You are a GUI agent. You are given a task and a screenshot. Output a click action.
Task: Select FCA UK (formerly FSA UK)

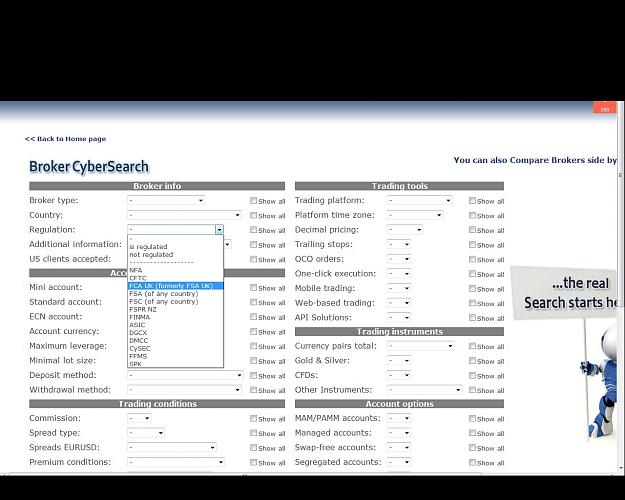(x=175, y=286)
